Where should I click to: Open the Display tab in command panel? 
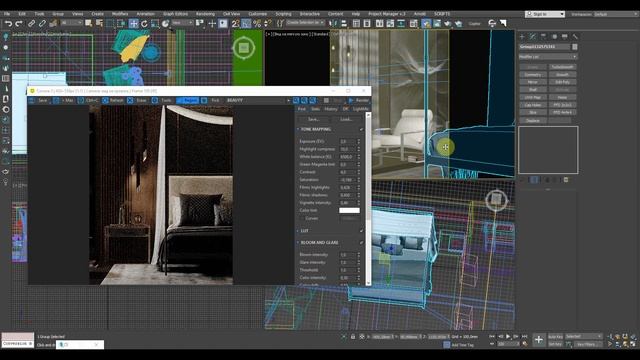pos(564,37)
